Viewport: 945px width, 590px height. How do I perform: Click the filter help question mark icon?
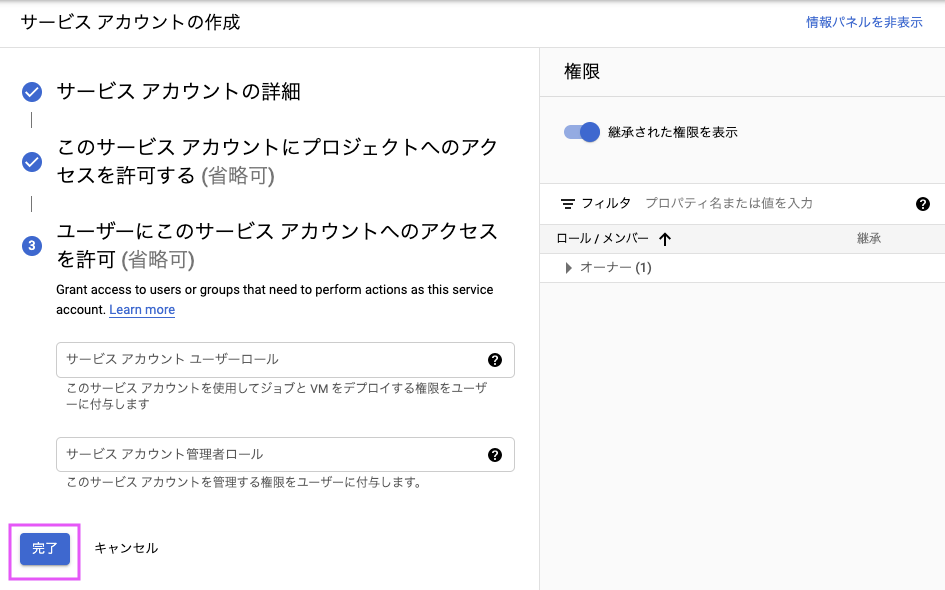pyautogui.click(x=923, y=204)
